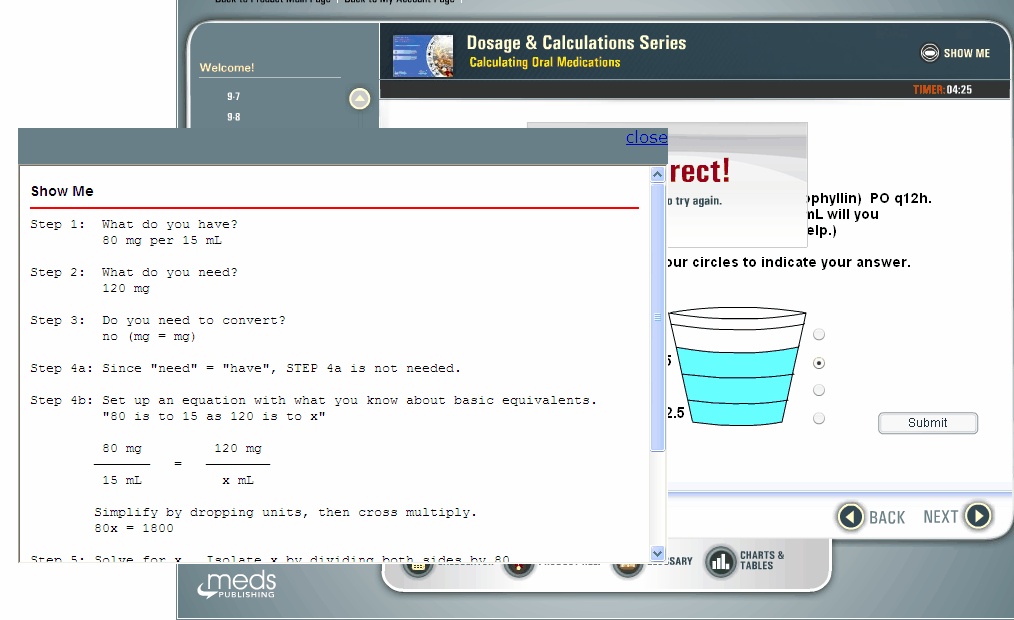Click the BACK arrow button
The height and width of the screenshot is (620, 1014).
click(x=850, y=517)
